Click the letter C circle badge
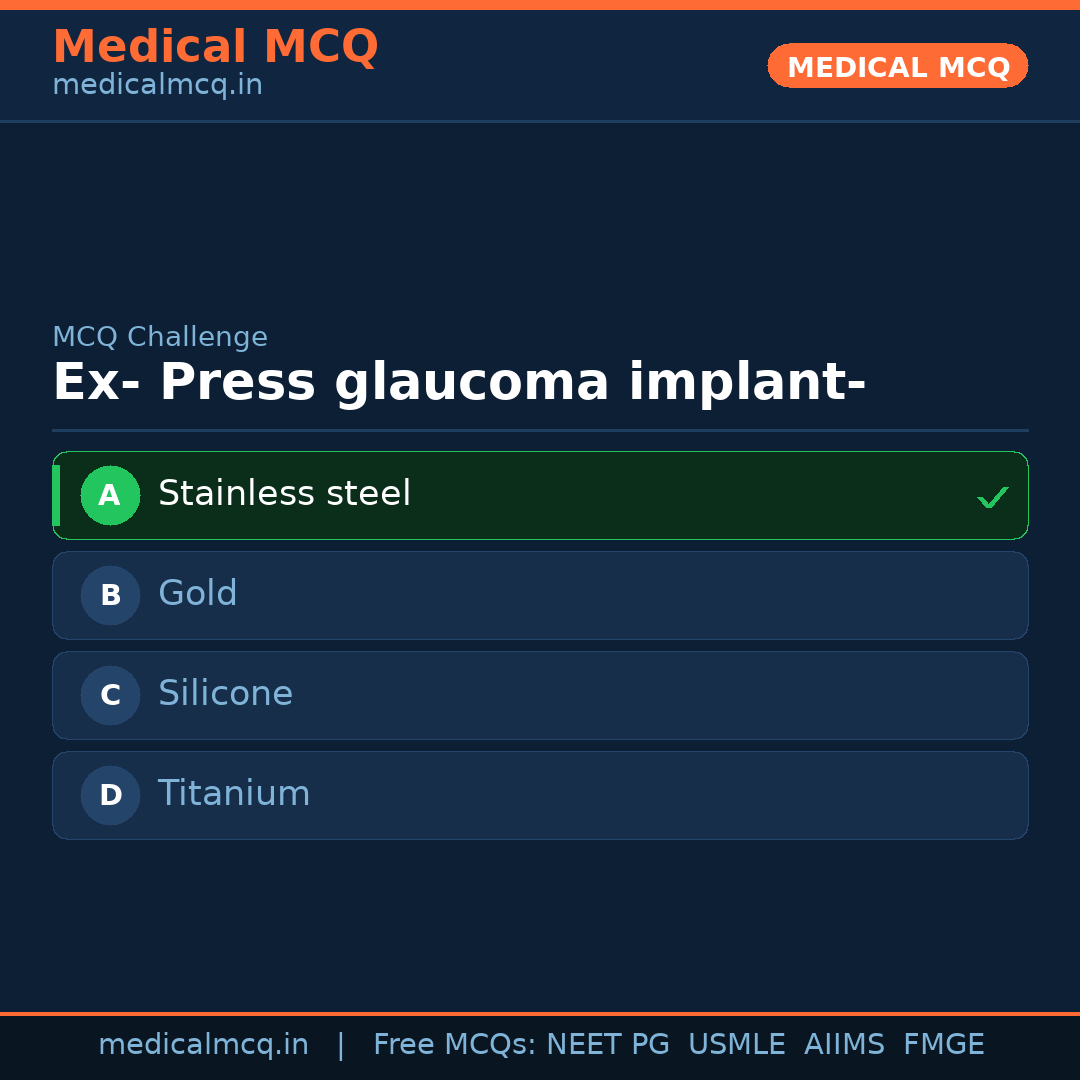The height and width of the screenshot is (1080, 1080). pyautogui.click(x=110, y=695)
